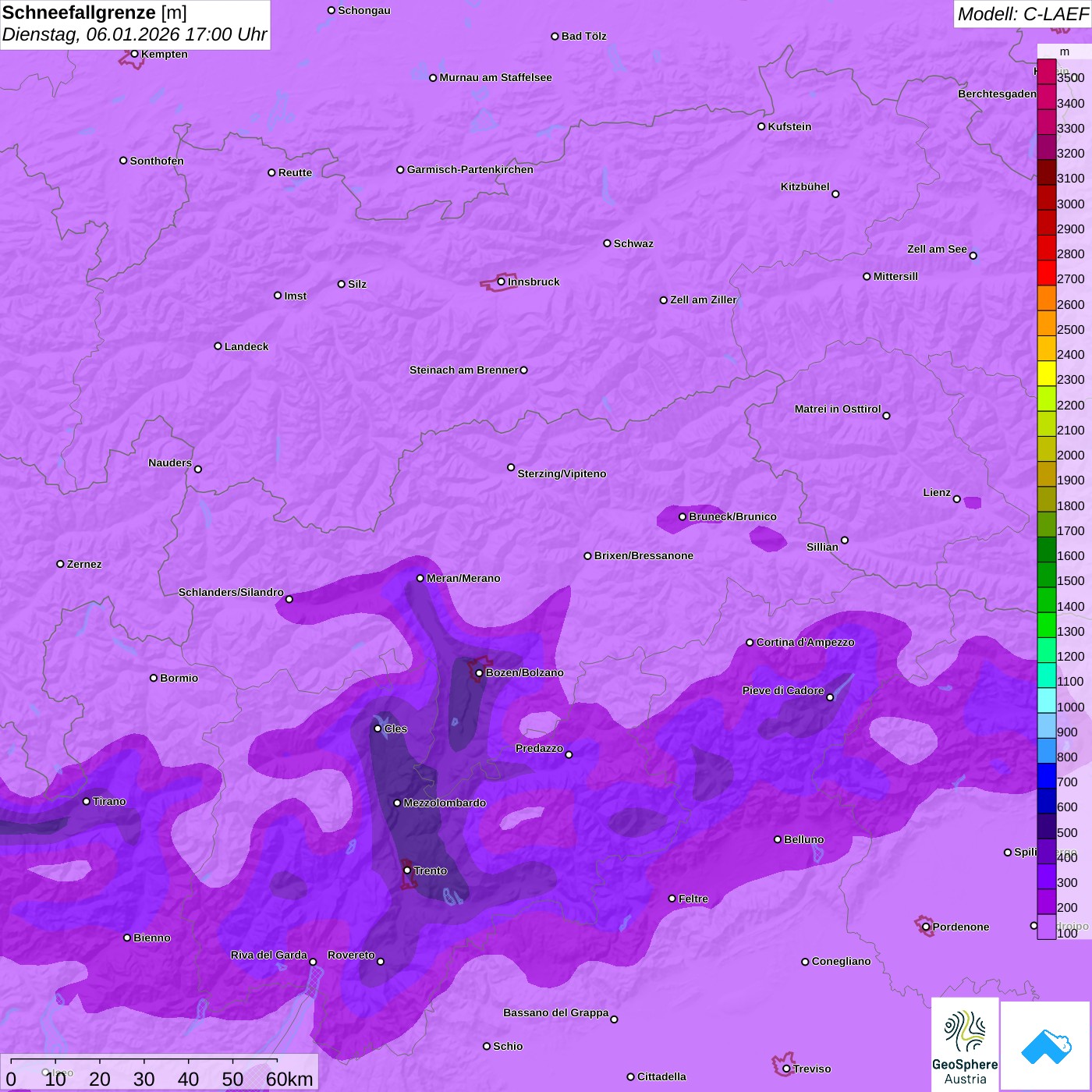Click the Schio label

508,1046
